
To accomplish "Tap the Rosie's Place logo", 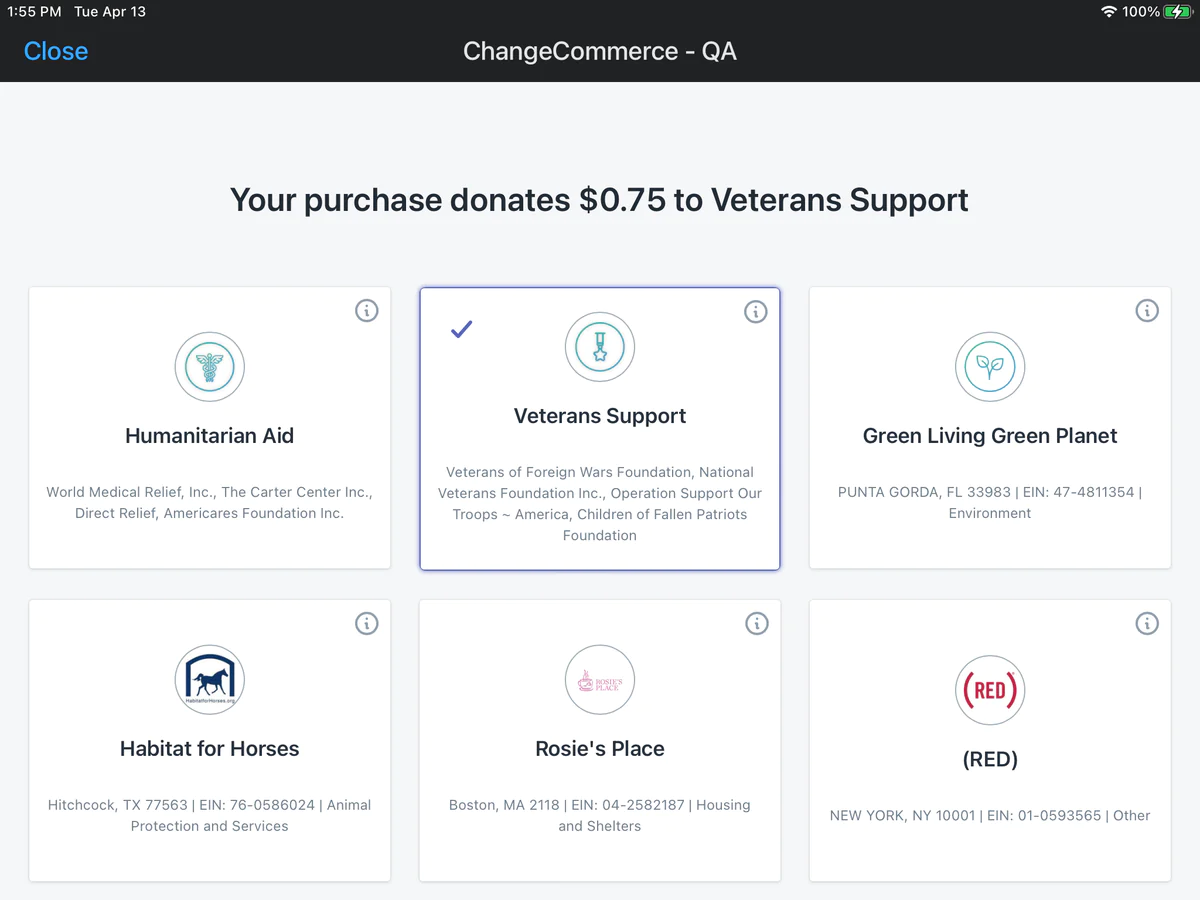I will (x=600, y=680).
